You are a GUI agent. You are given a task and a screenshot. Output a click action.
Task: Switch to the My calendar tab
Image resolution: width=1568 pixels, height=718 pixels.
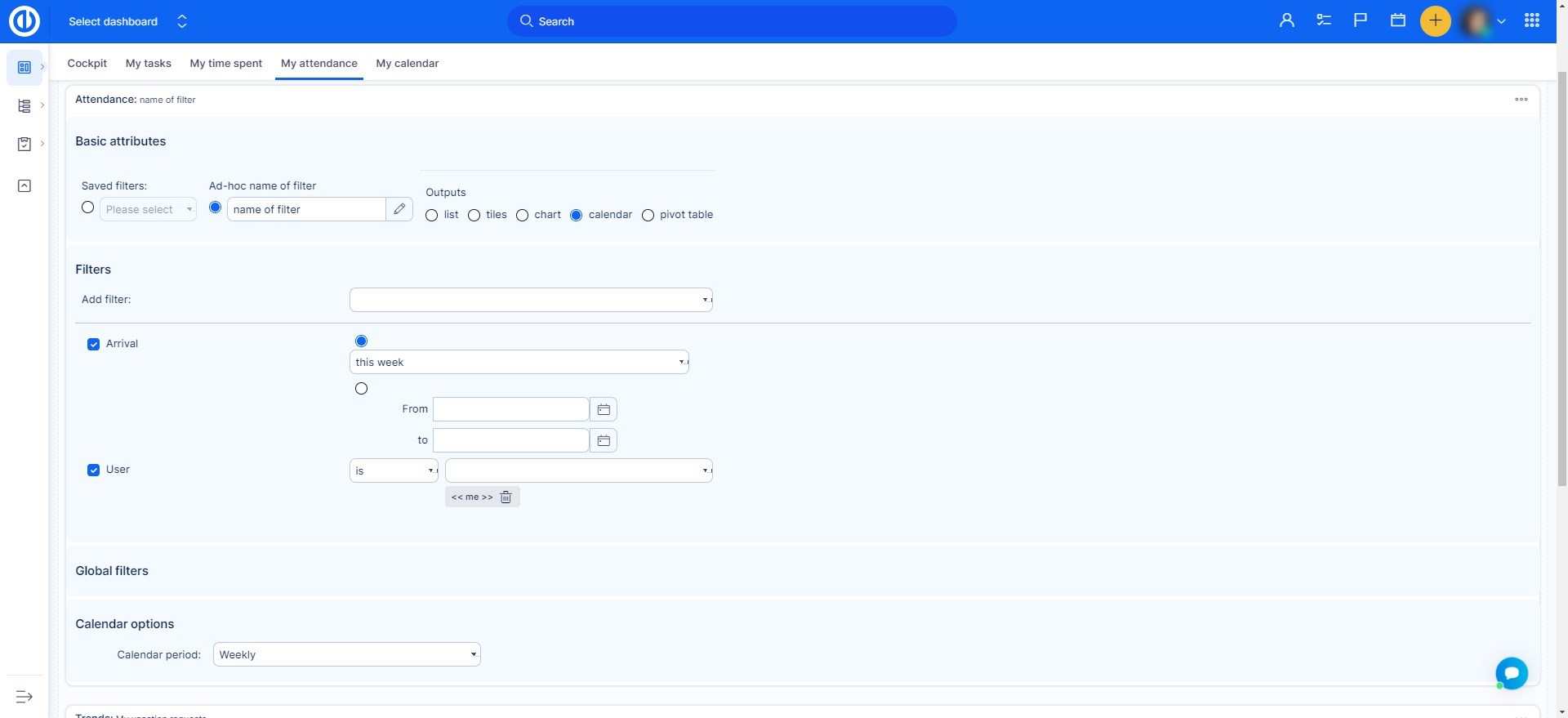(407, 64)
